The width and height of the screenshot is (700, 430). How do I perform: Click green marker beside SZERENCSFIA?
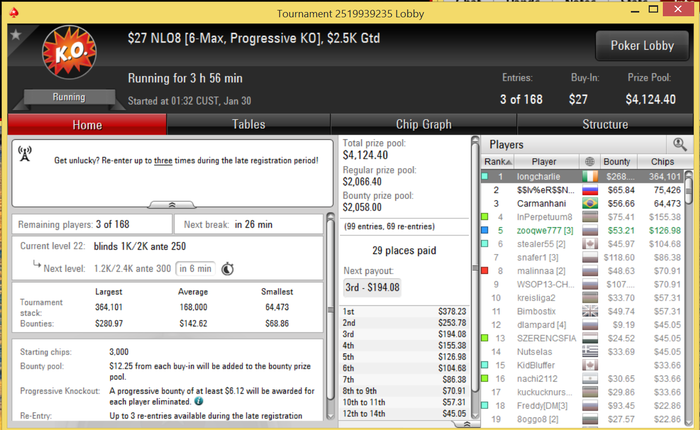[x=484, y=338]
